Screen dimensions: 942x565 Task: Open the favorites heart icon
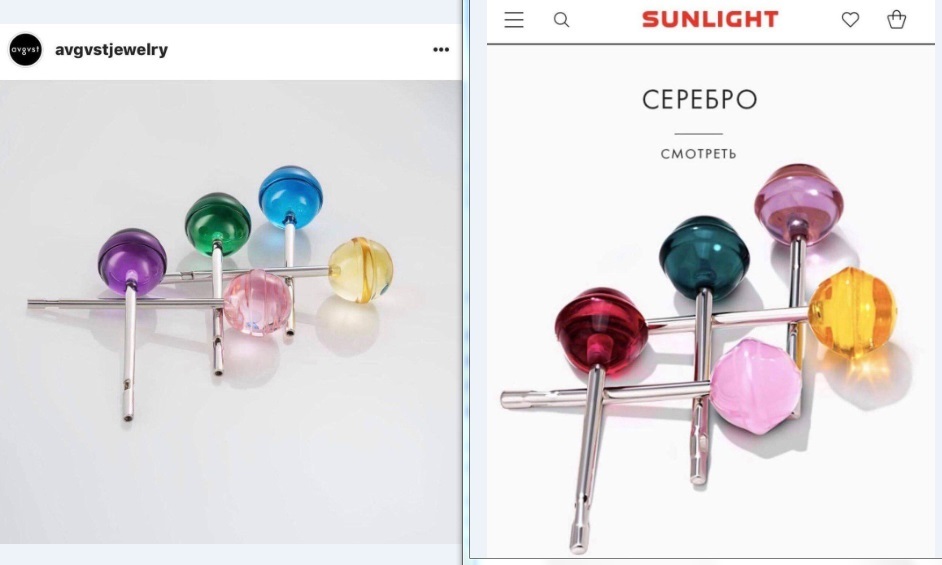coord(850,20)
